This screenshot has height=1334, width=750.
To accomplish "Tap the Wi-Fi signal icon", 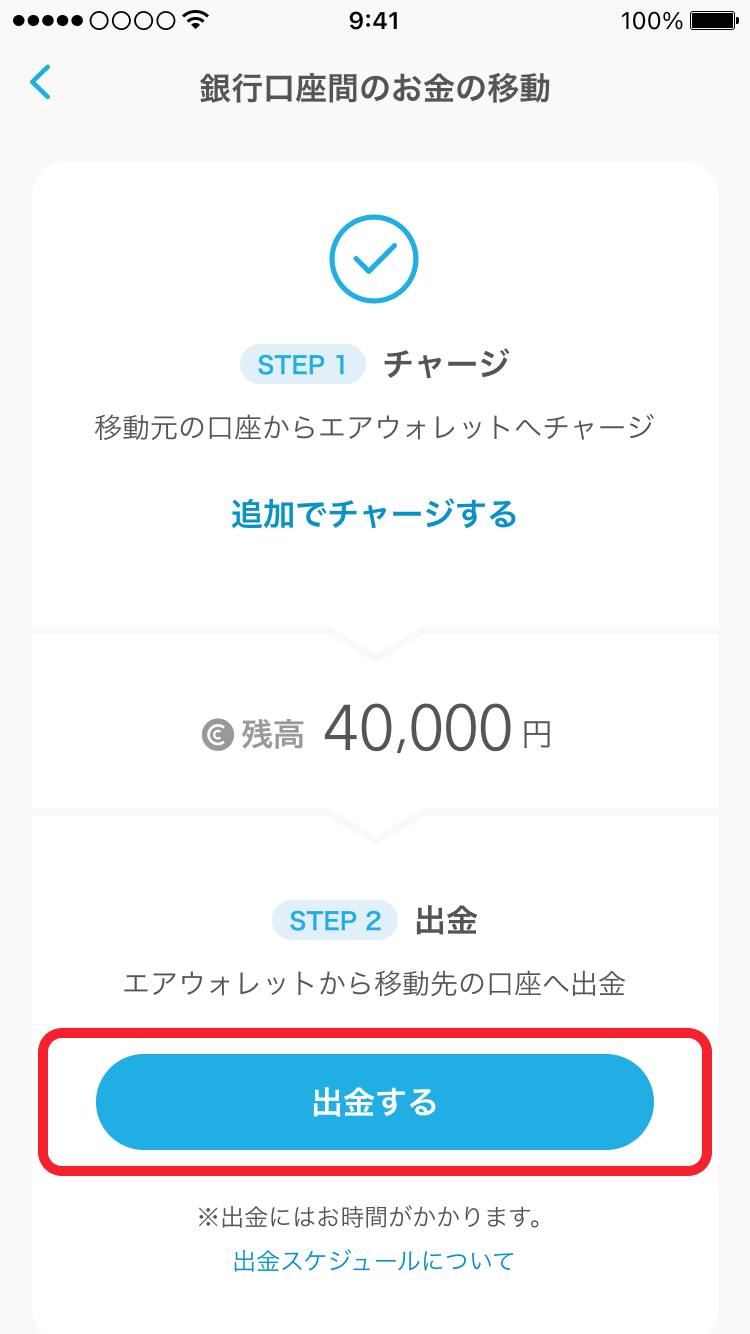I will (196, 21).
